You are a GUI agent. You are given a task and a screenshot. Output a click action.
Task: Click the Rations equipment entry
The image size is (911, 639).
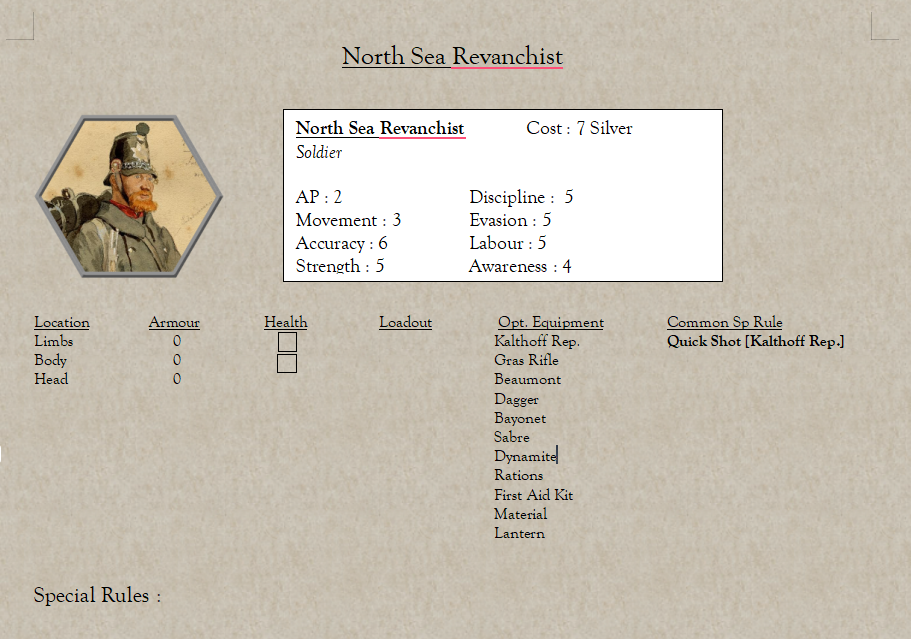[518, 475]
